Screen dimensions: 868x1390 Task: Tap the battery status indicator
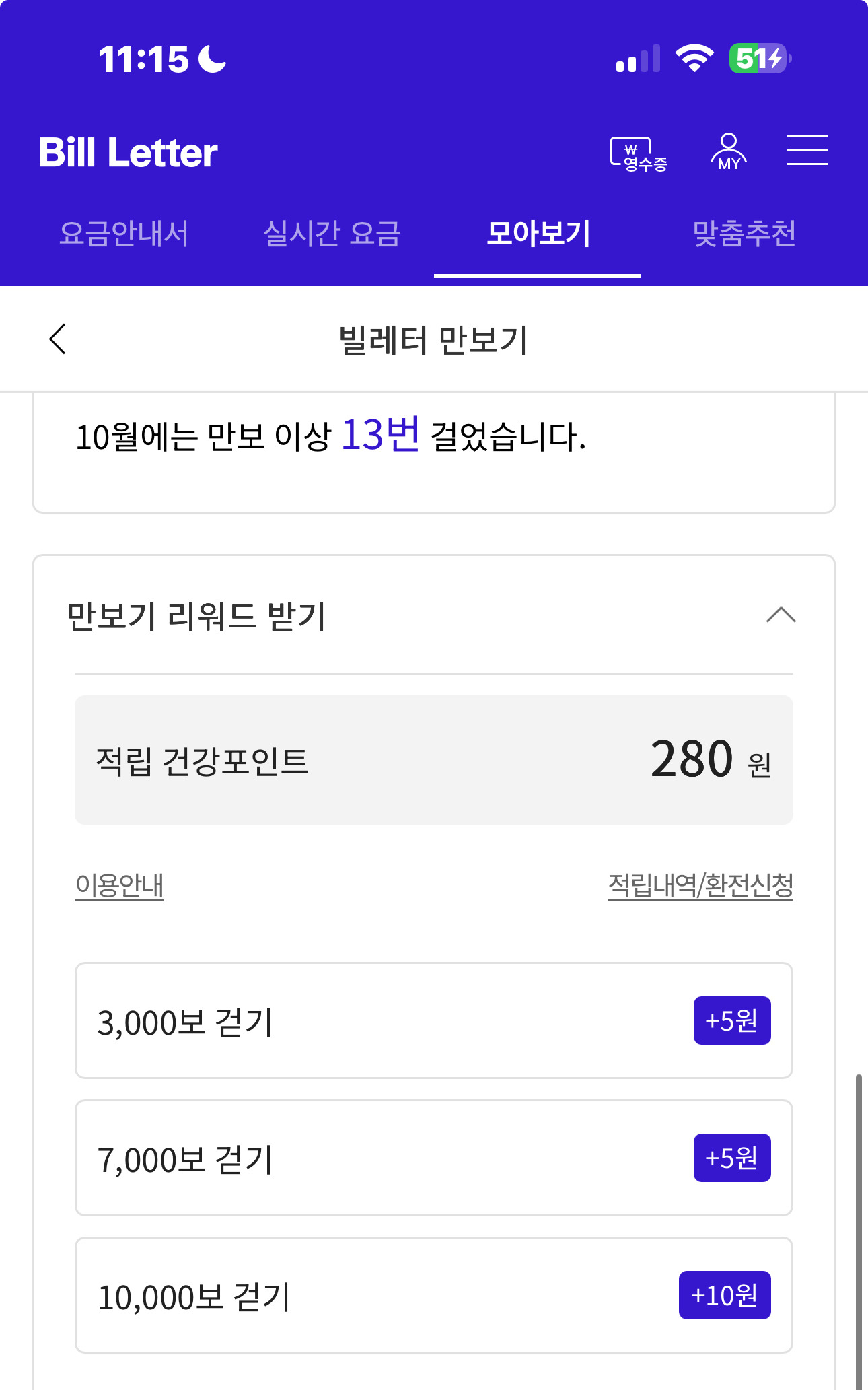click(x=760, y=59)
